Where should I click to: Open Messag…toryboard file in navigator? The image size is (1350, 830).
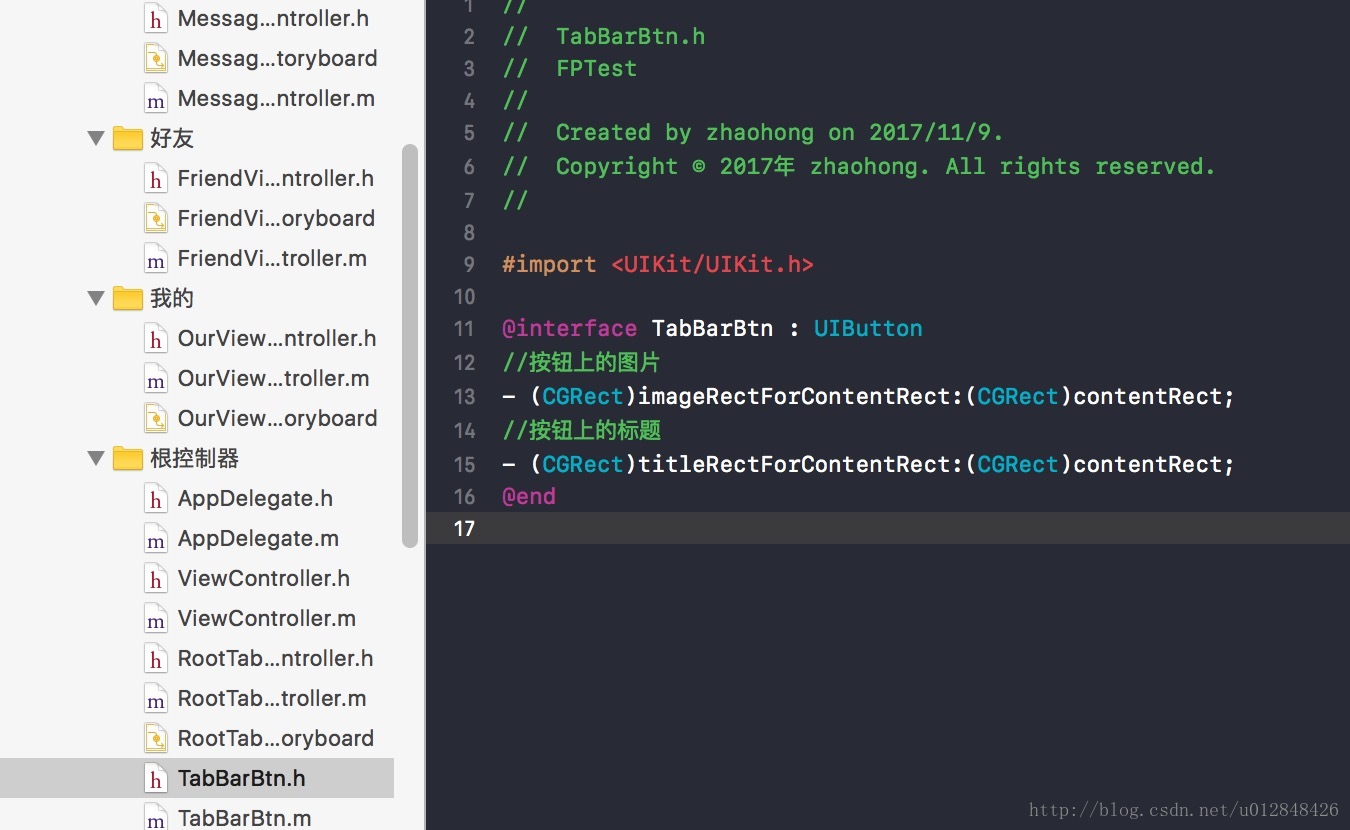coord(277,58)
